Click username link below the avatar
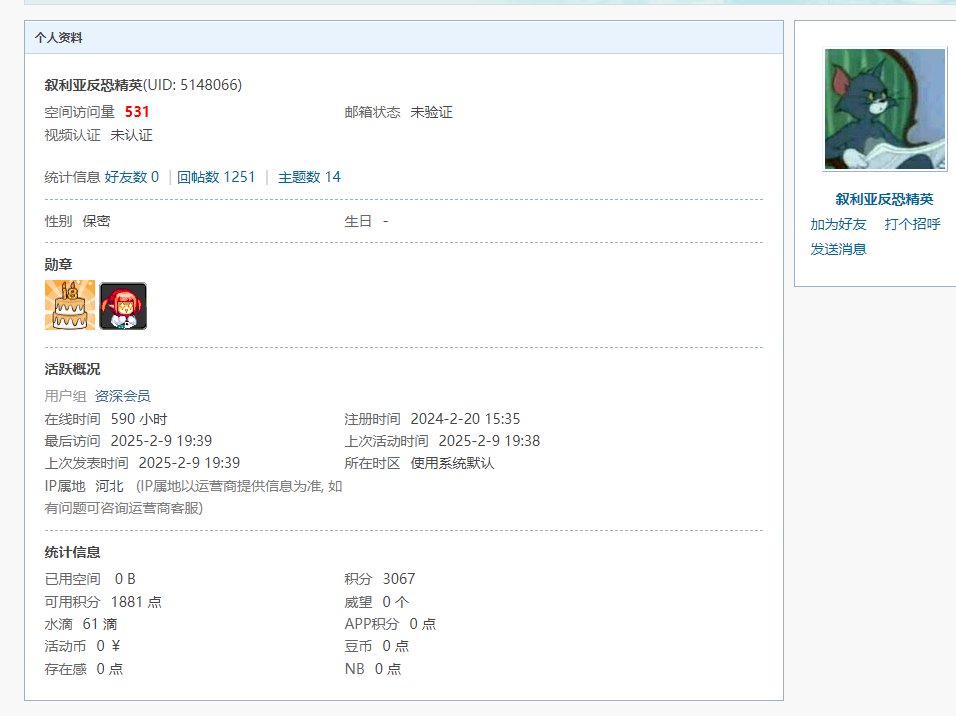 (x=884, y=199)
